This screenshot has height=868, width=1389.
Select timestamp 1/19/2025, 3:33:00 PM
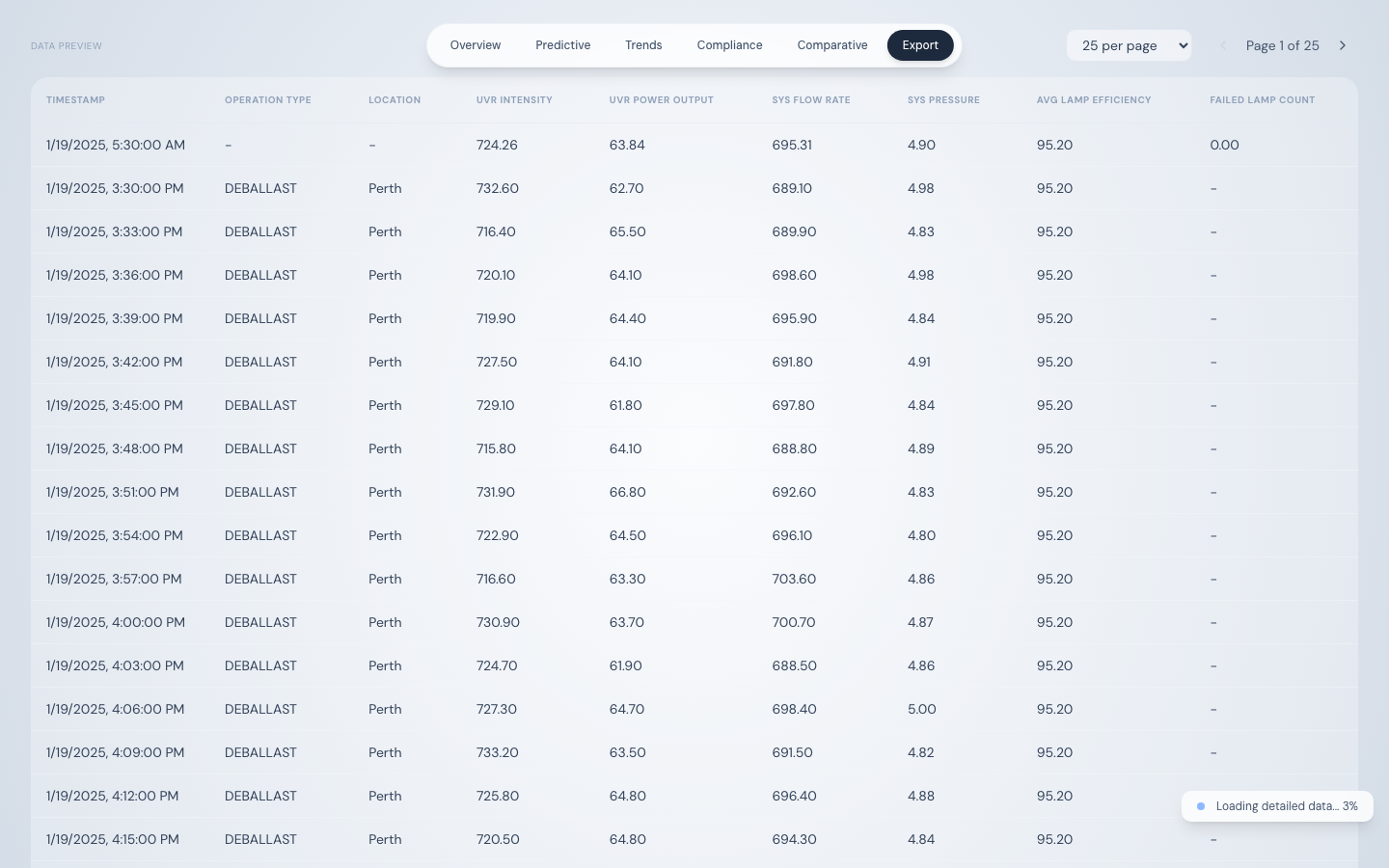click(x=115, y=231)
